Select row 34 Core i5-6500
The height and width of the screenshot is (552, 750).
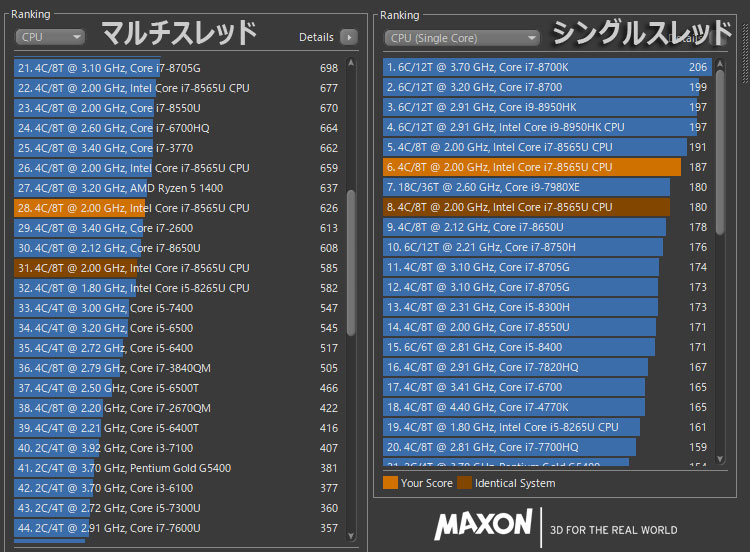click(x=178, y=328)
